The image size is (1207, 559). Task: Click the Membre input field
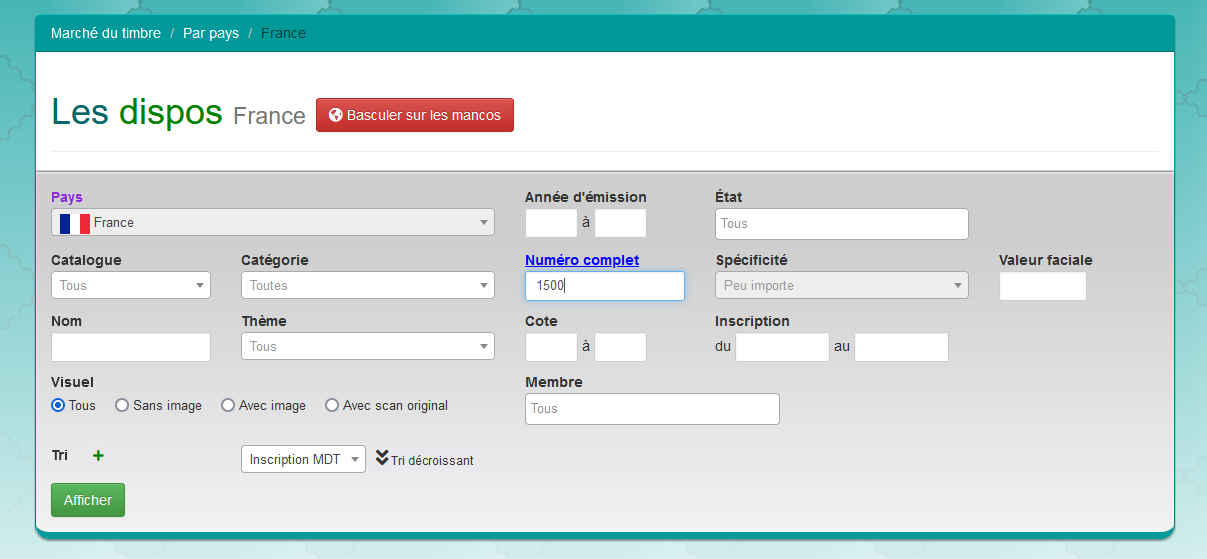click(x=652, y=409)
